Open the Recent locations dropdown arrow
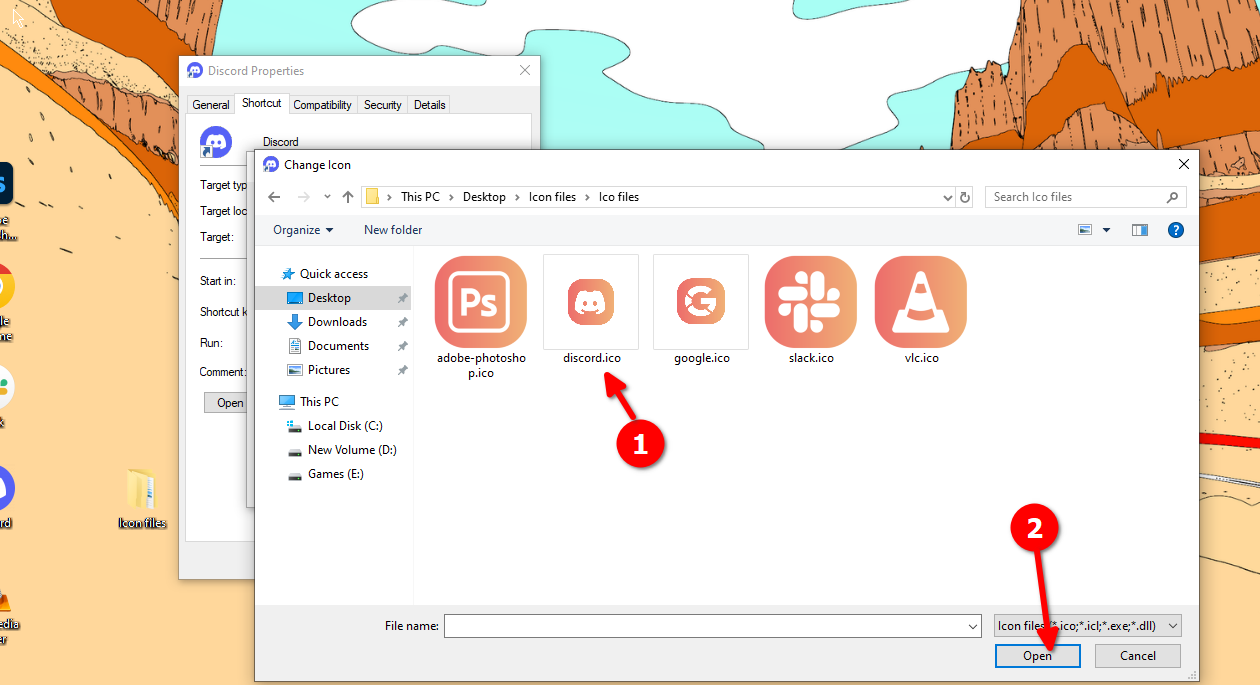1260x685 pixels. point(326,198)
